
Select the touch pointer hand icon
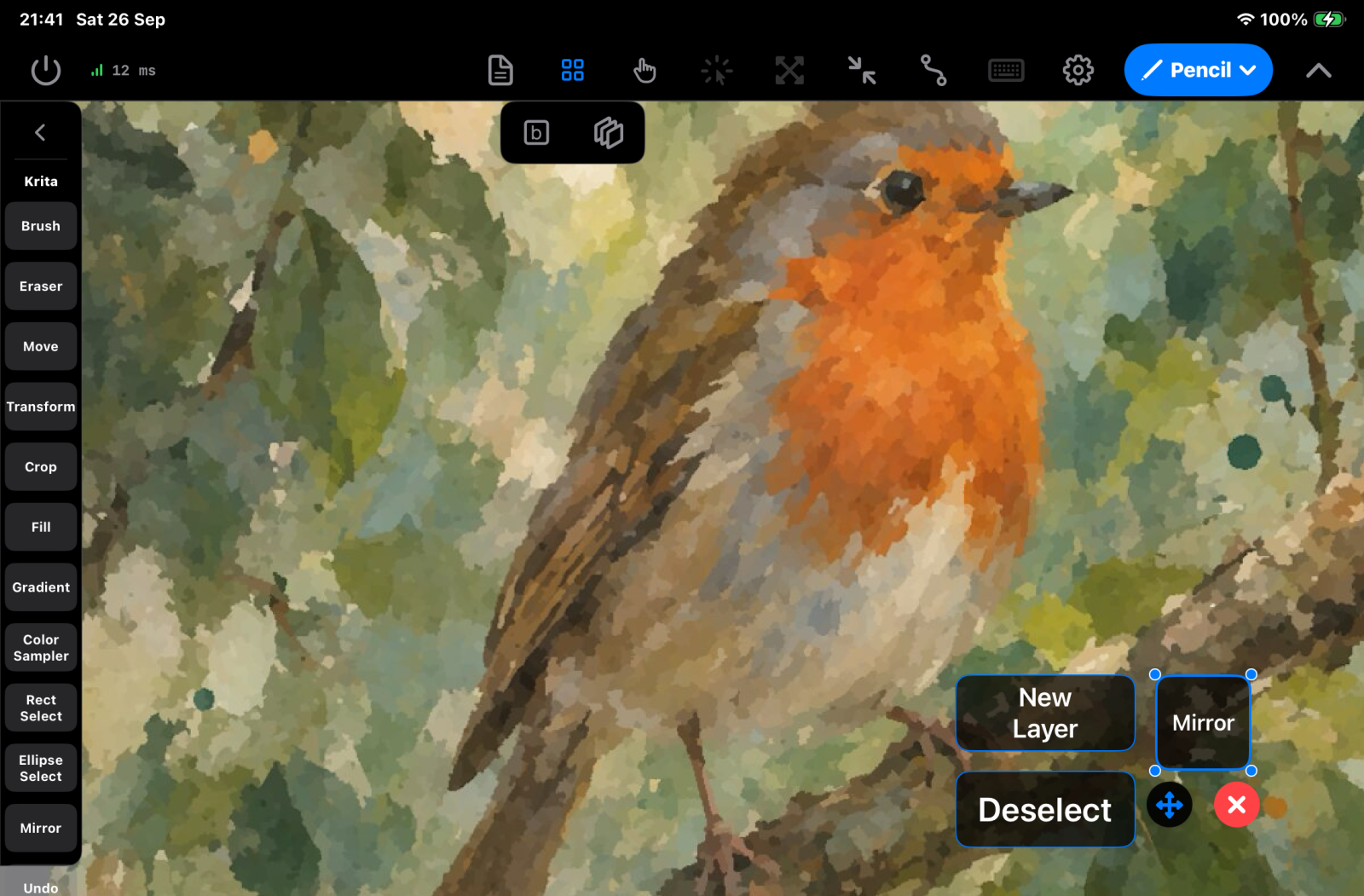point(644,70)
